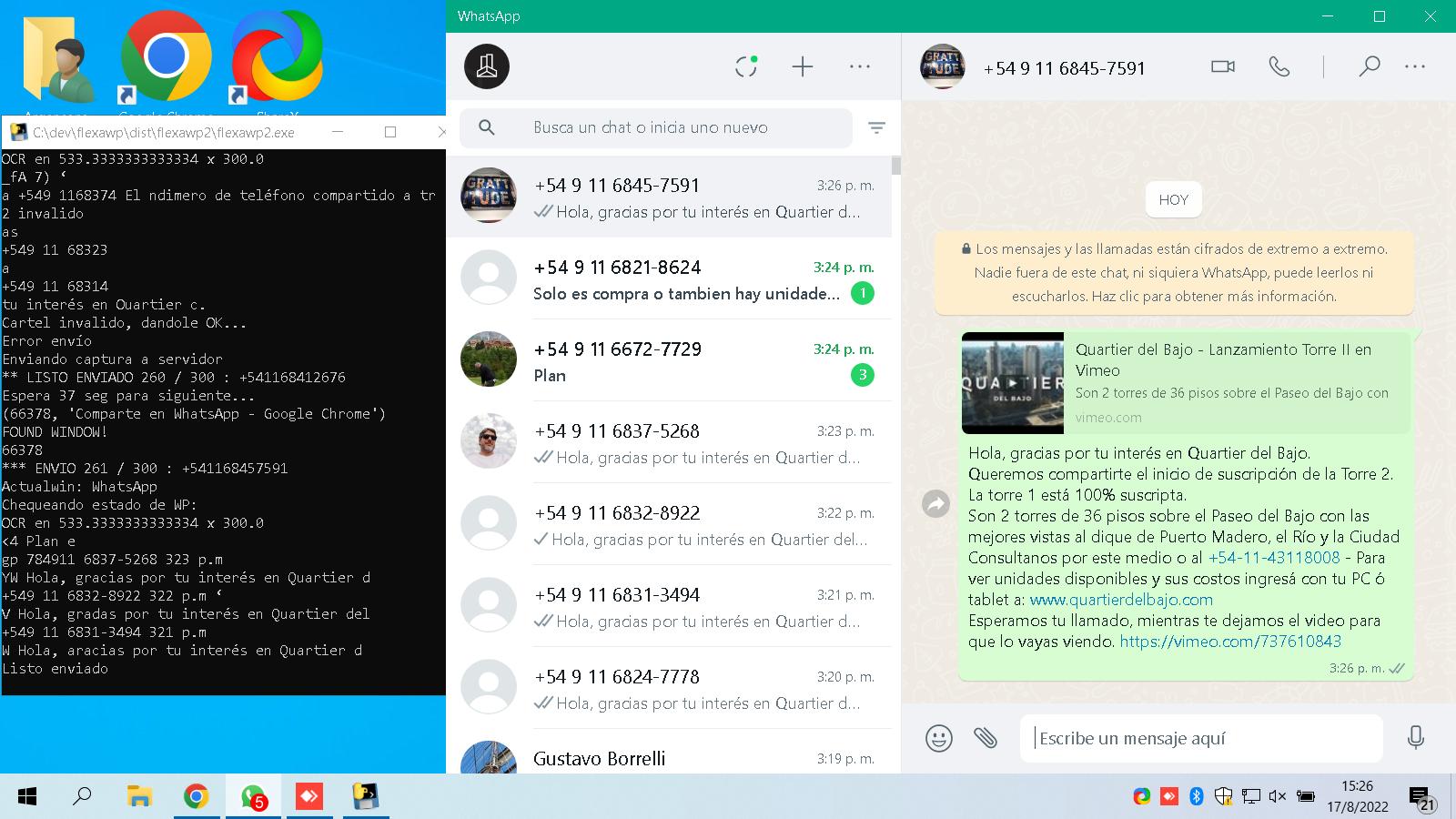The width and height of the screenshot is (1456, 819).
Task: Click contact name +54 9 11 6845-7591 in header
Action: (x=1064, y=68)
